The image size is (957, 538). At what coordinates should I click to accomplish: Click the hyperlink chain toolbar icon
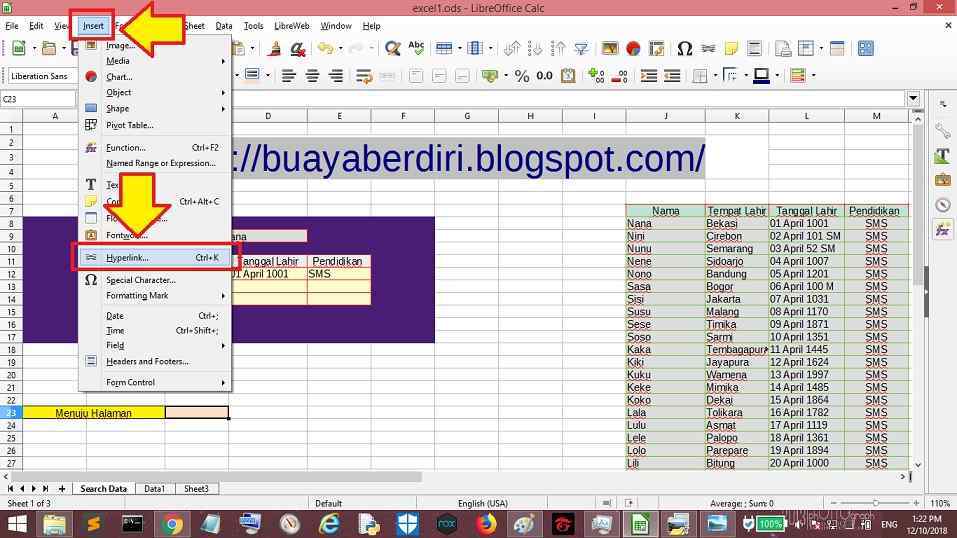708,48
